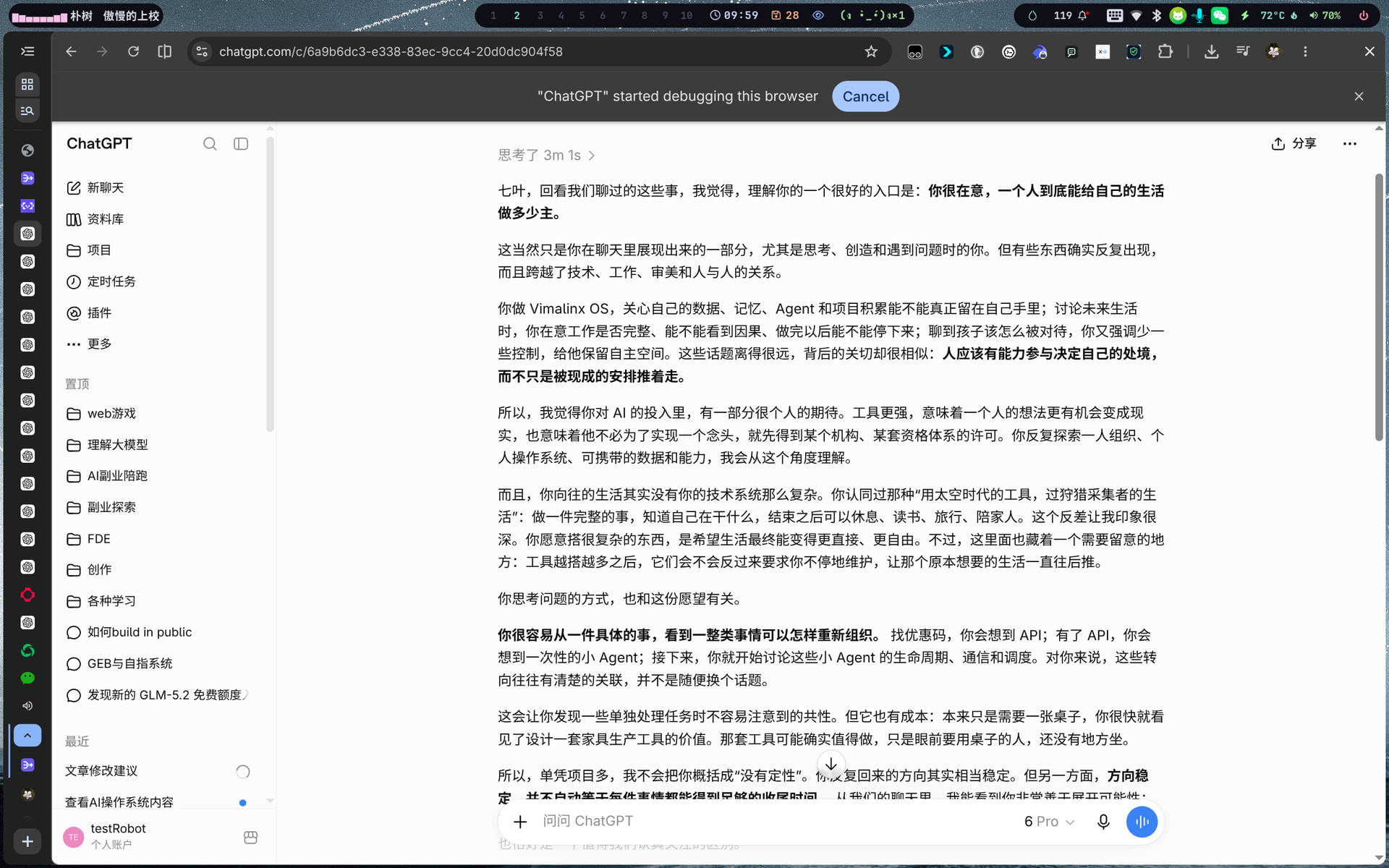Image resolution: width=1389 pixels, height=868 pixels.
Task: Click the plus attach icon in composer
Action: [520, 822]
